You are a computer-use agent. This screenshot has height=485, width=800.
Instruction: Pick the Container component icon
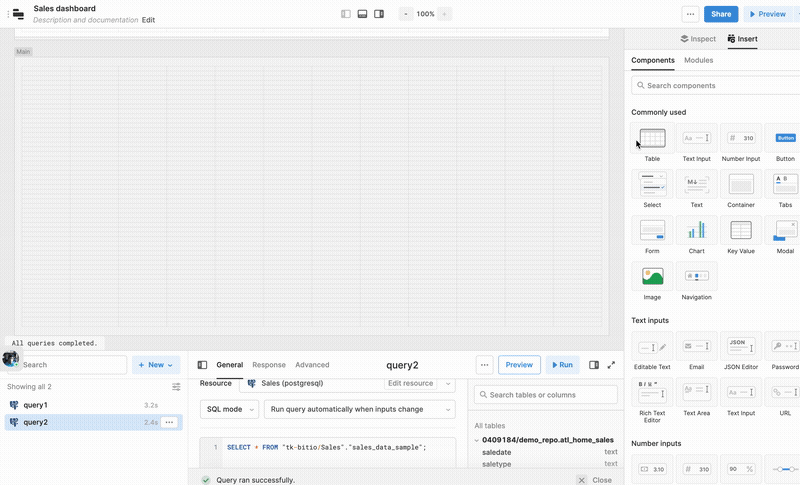click(741, 184)
